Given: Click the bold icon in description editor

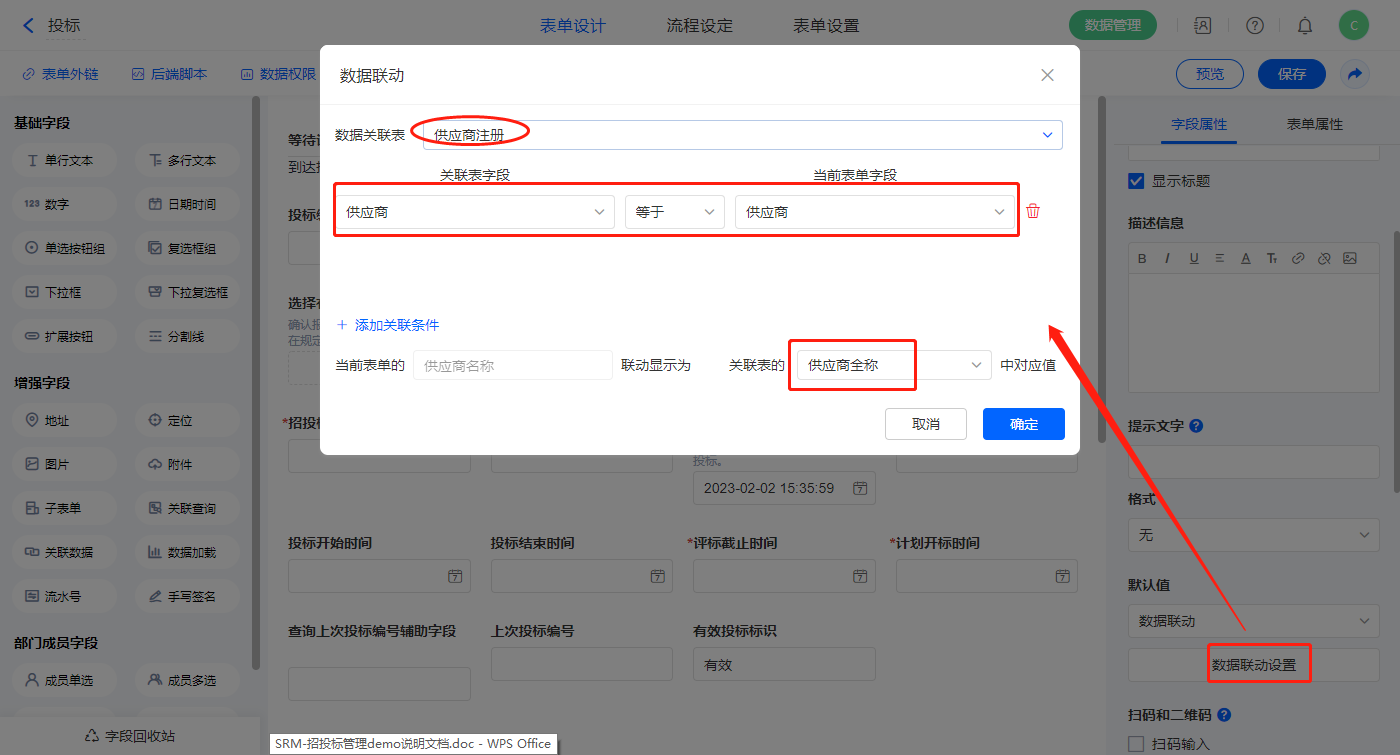Looking at the screenshot, I should [1142, 258].
